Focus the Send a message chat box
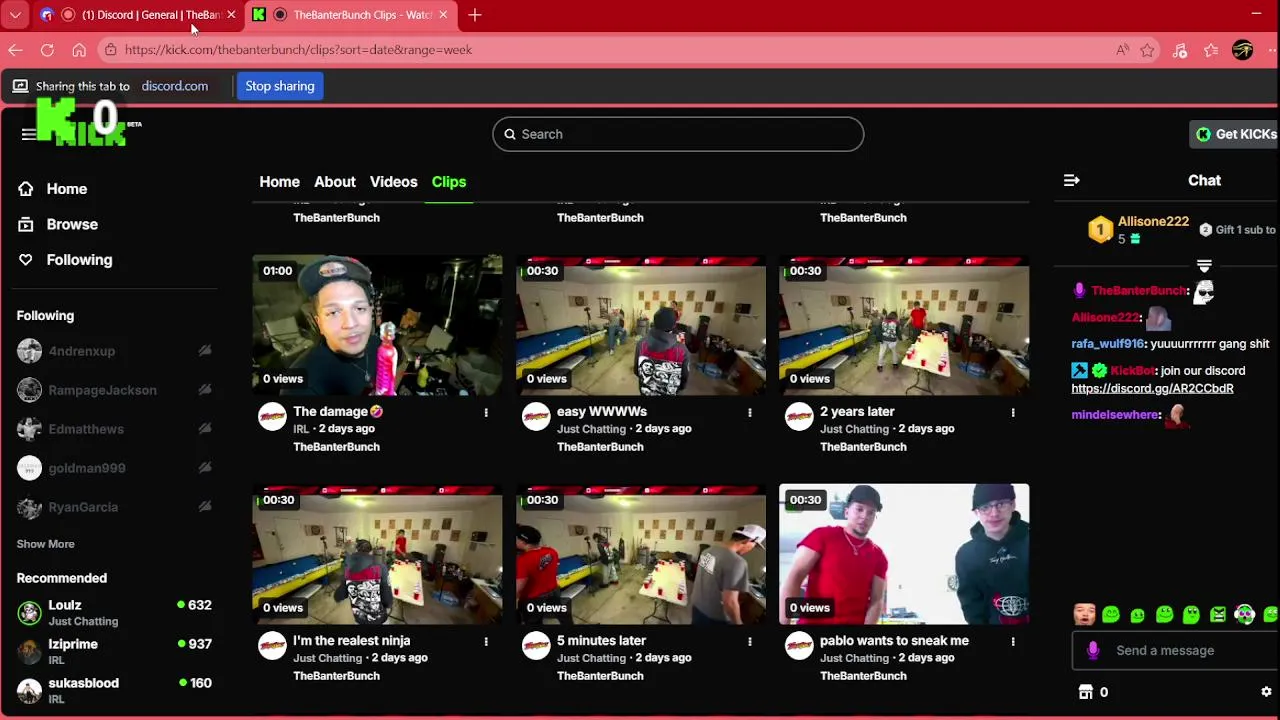This screenshot has width=1280, height=720. coord(1176,651)
